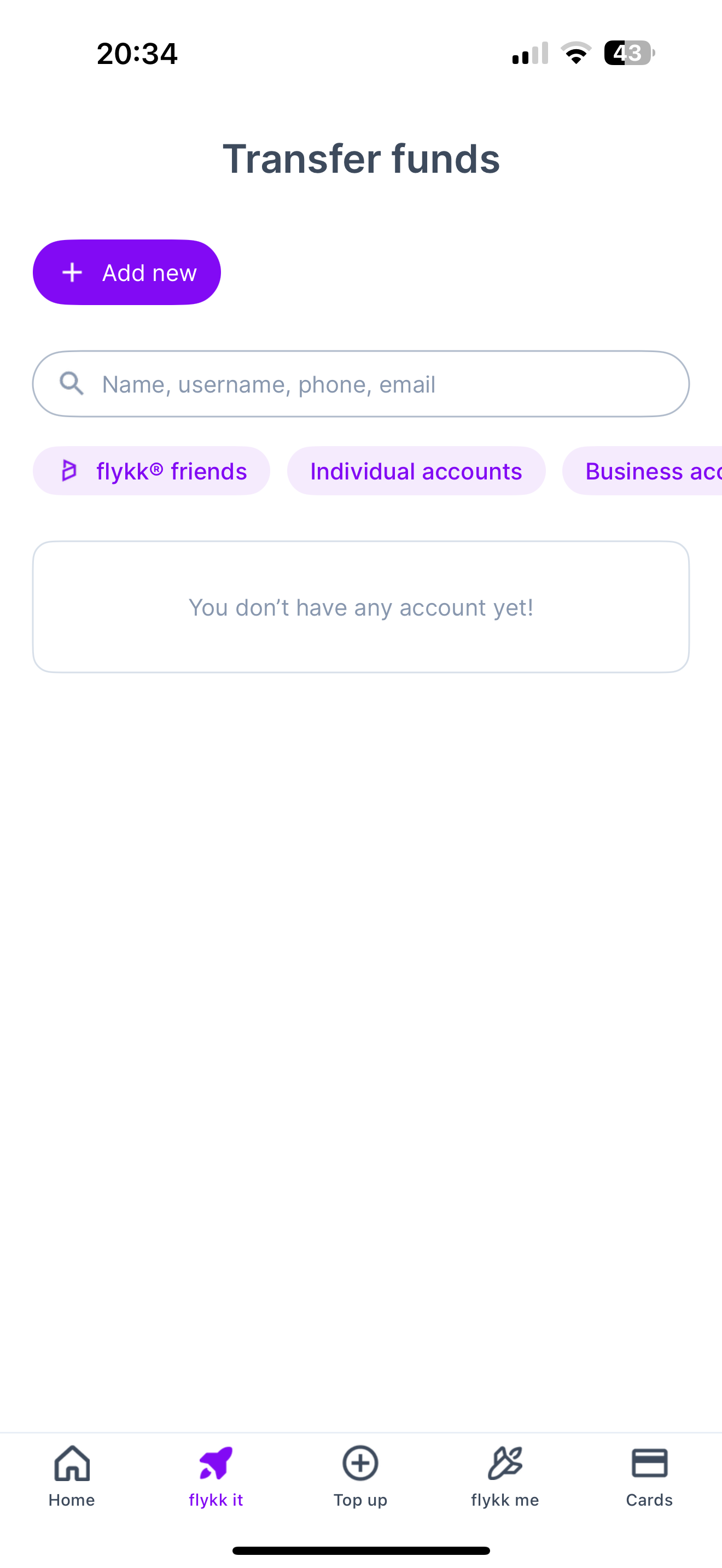
Task: Focus the Name, username, phone, email field
Action: click(377, 383)
